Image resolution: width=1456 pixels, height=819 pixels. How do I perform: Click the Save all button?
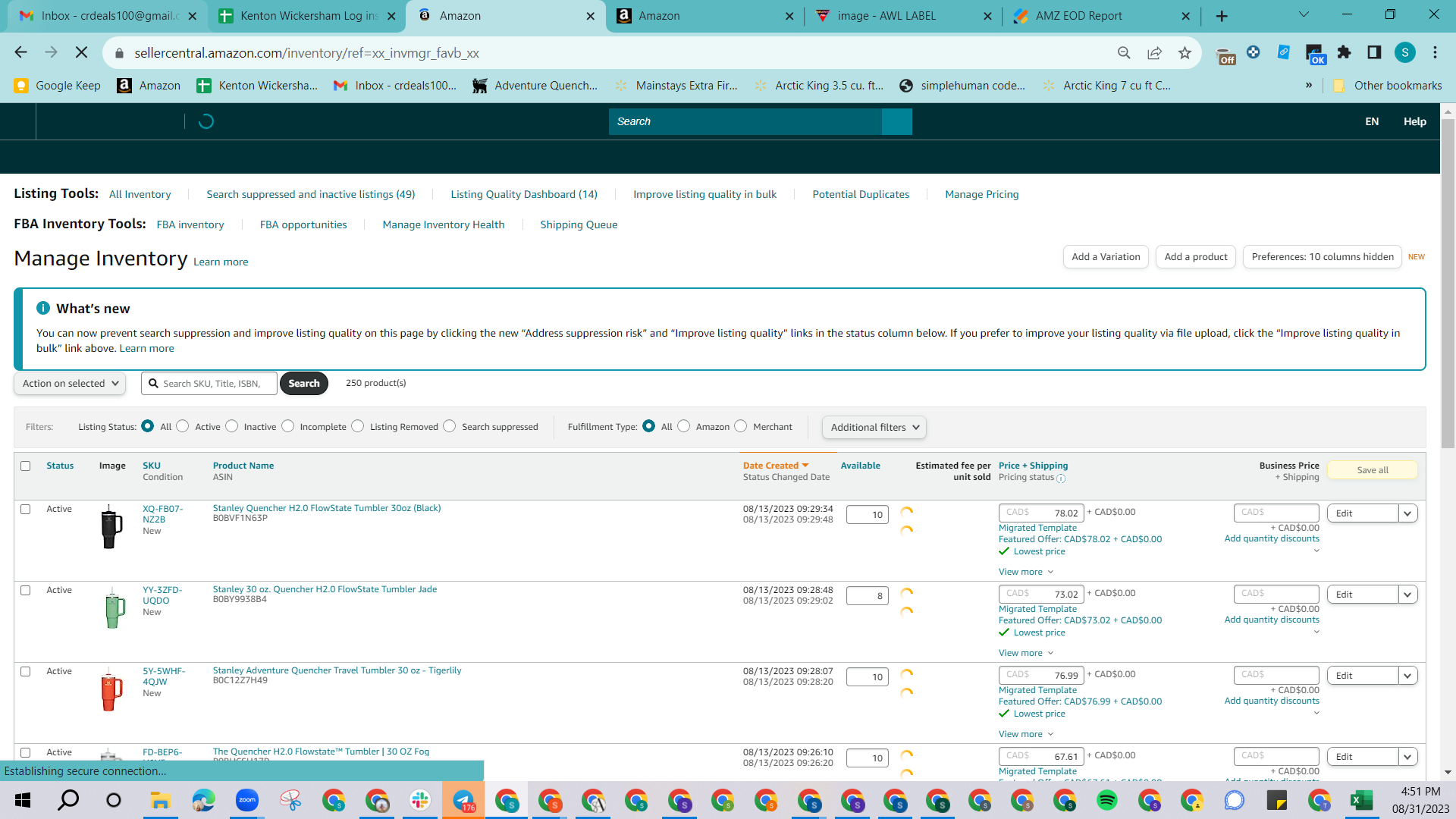1373,470
